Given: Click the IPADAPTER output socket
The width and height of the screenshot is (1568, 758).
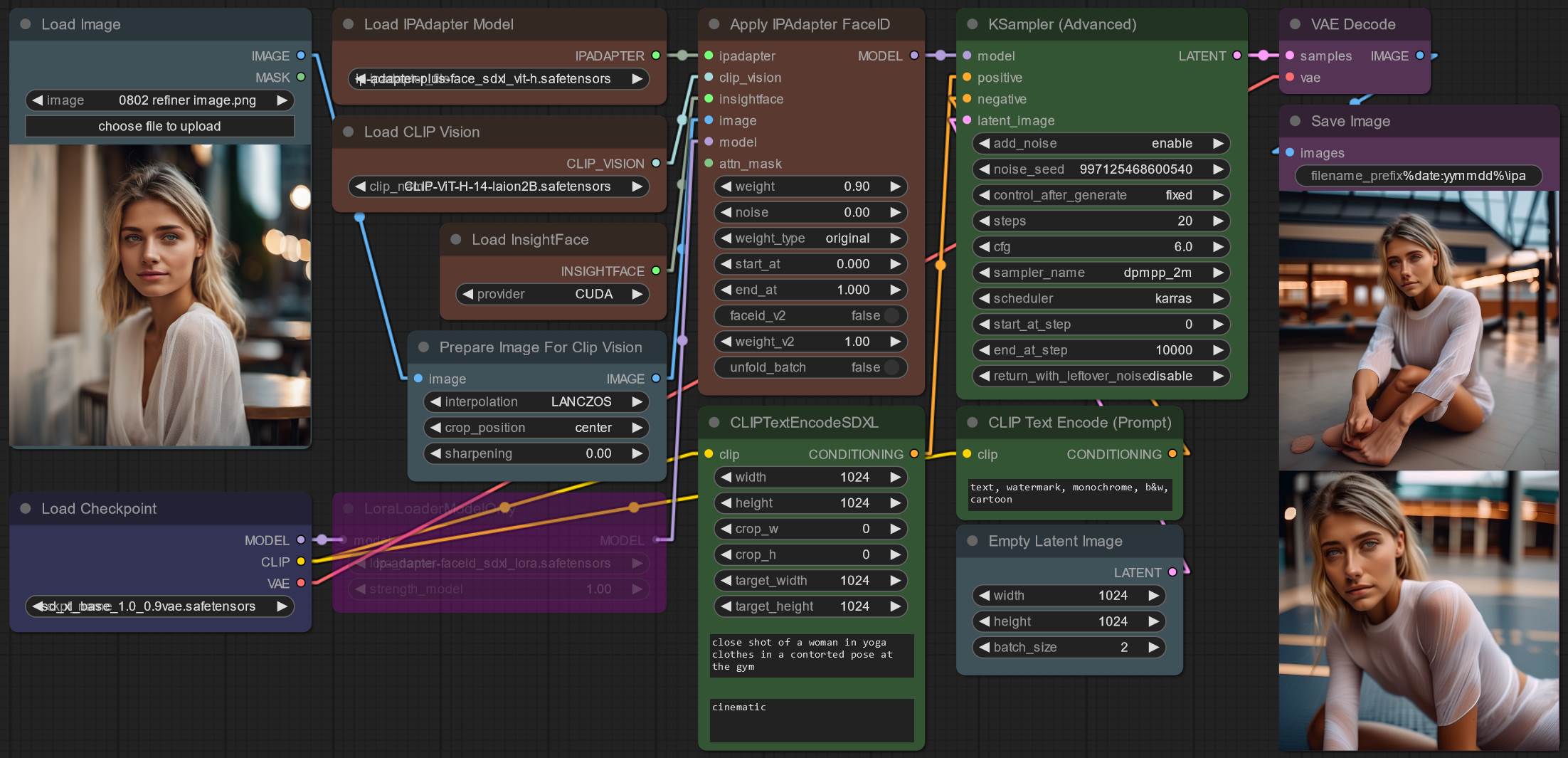Looking at the screenshot, I should (656, 56).
